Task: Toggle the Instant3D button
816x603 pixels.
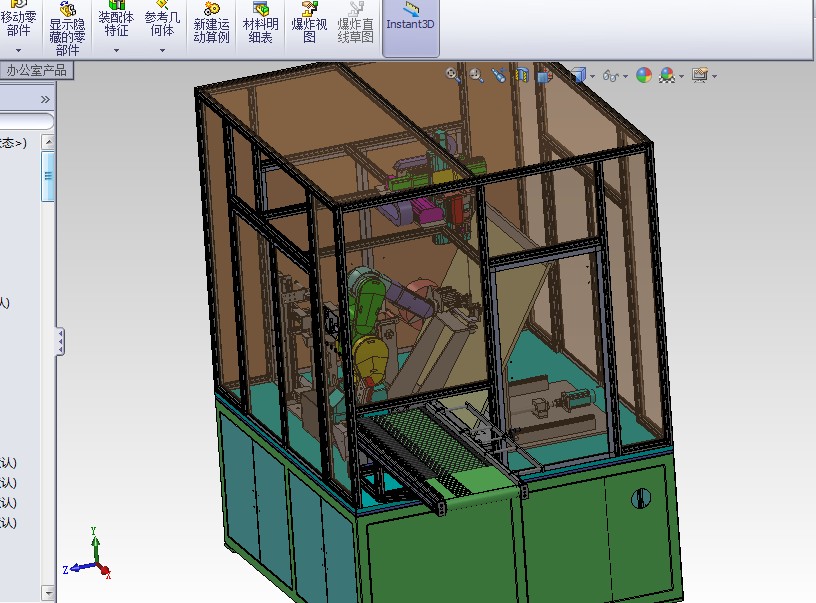Action: [x=411, y=26]
